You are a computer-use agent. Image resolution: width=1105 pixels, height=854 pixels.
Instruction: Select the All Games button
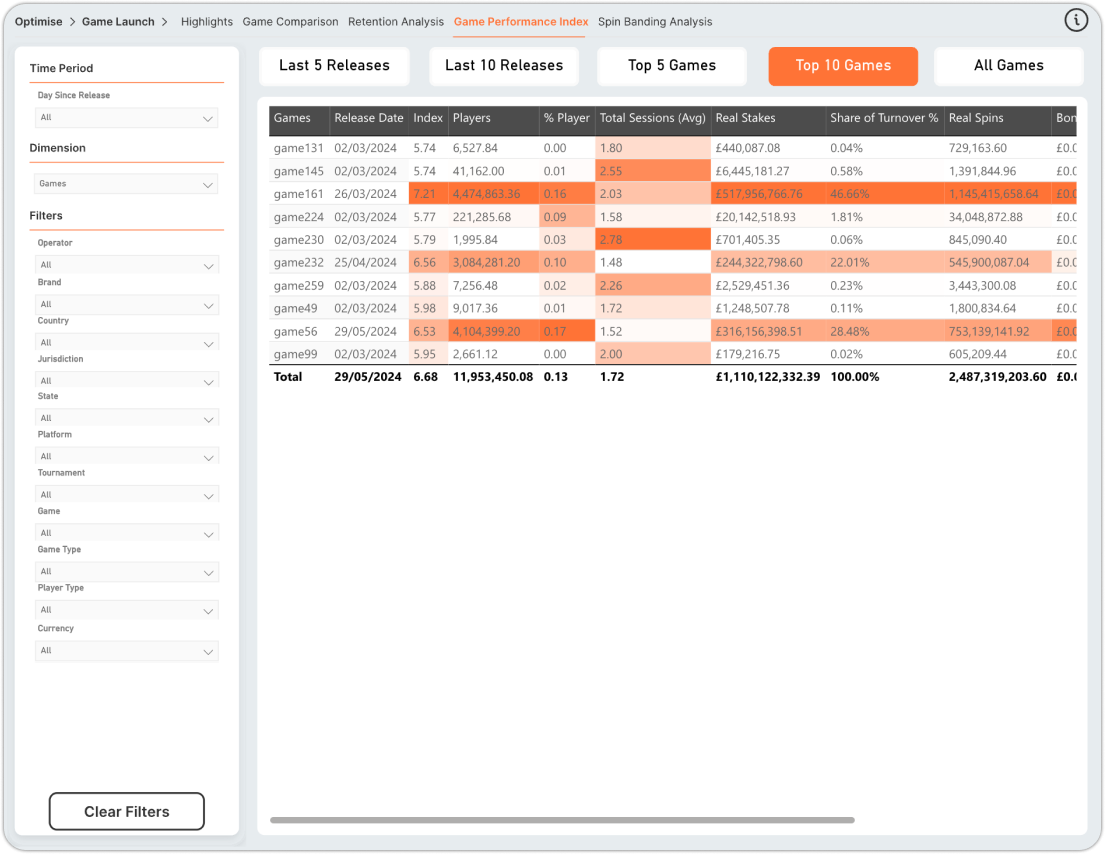coord(1008,66)
